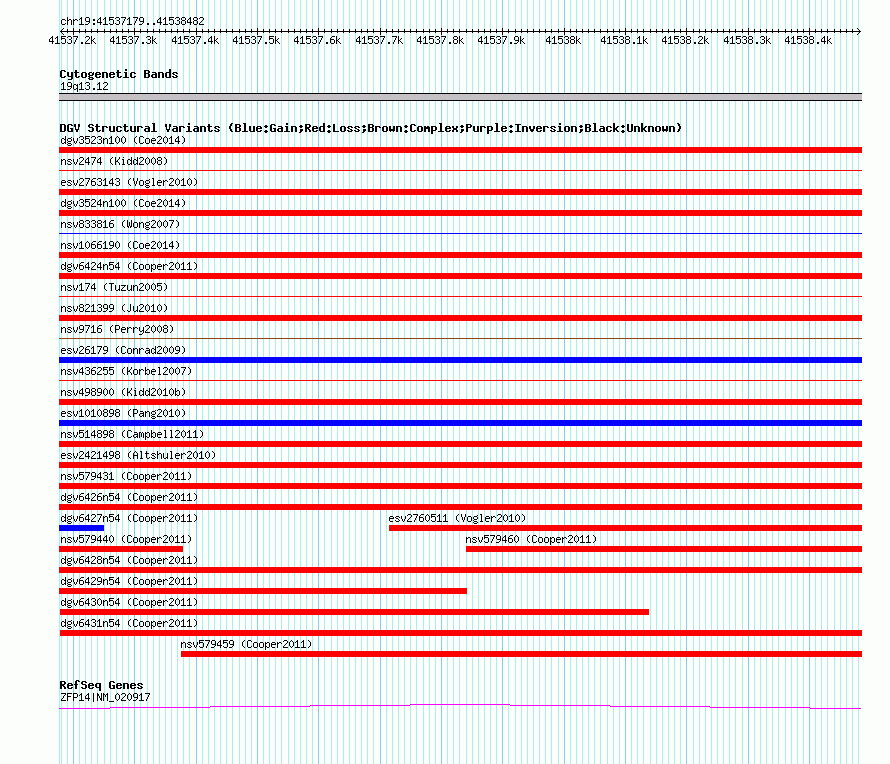Select the nsv833816 (Wong2007) variant label
890x764 pixels.
pyautogui.click(x=120, y=224)
